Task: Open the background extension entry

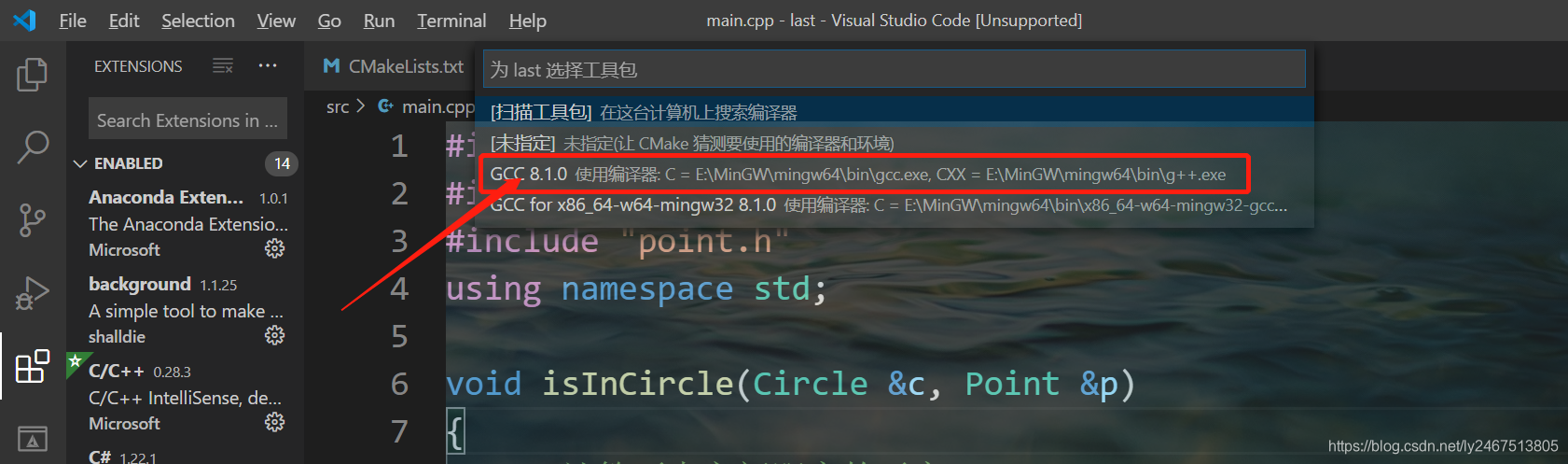Action: click(187, 310)
